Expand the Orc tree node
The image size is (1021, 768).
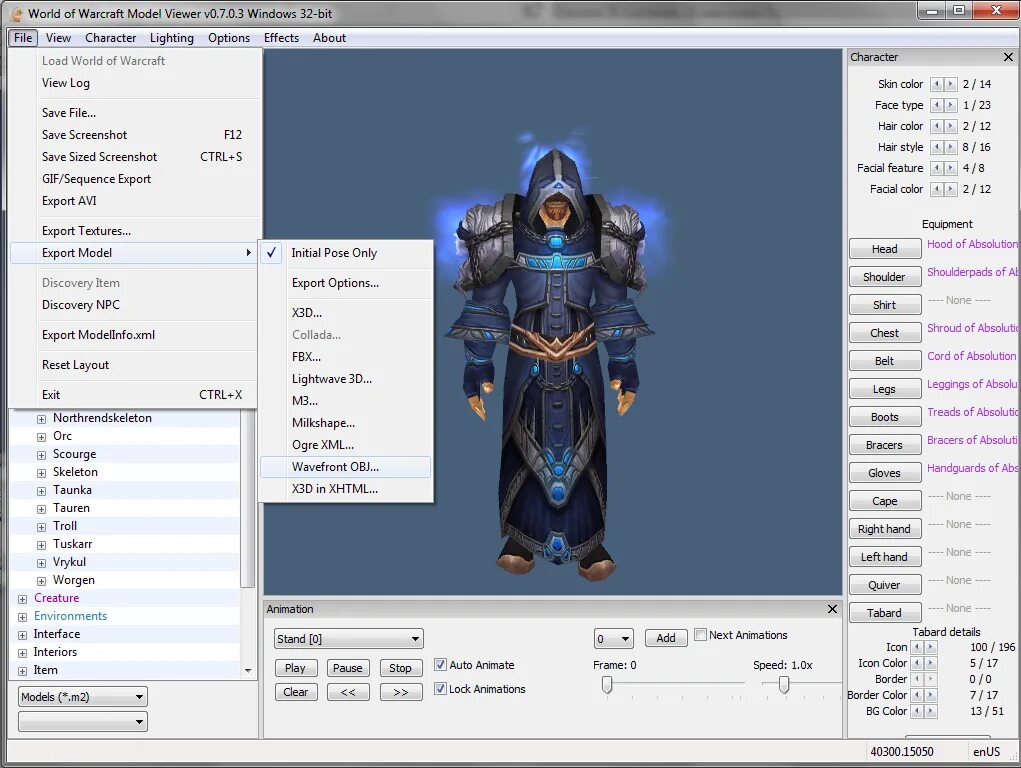41,436
